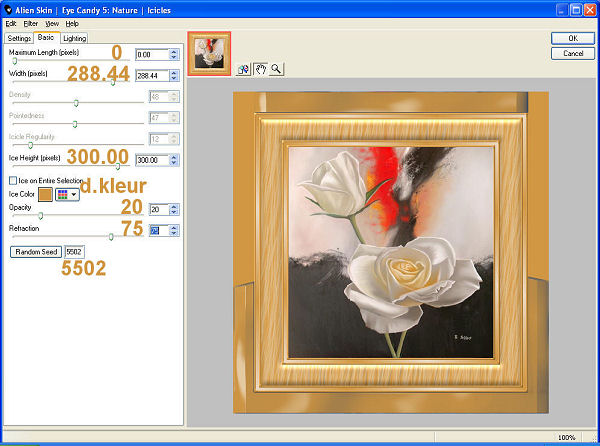Click the Cancel button

[x=573, y=54]
